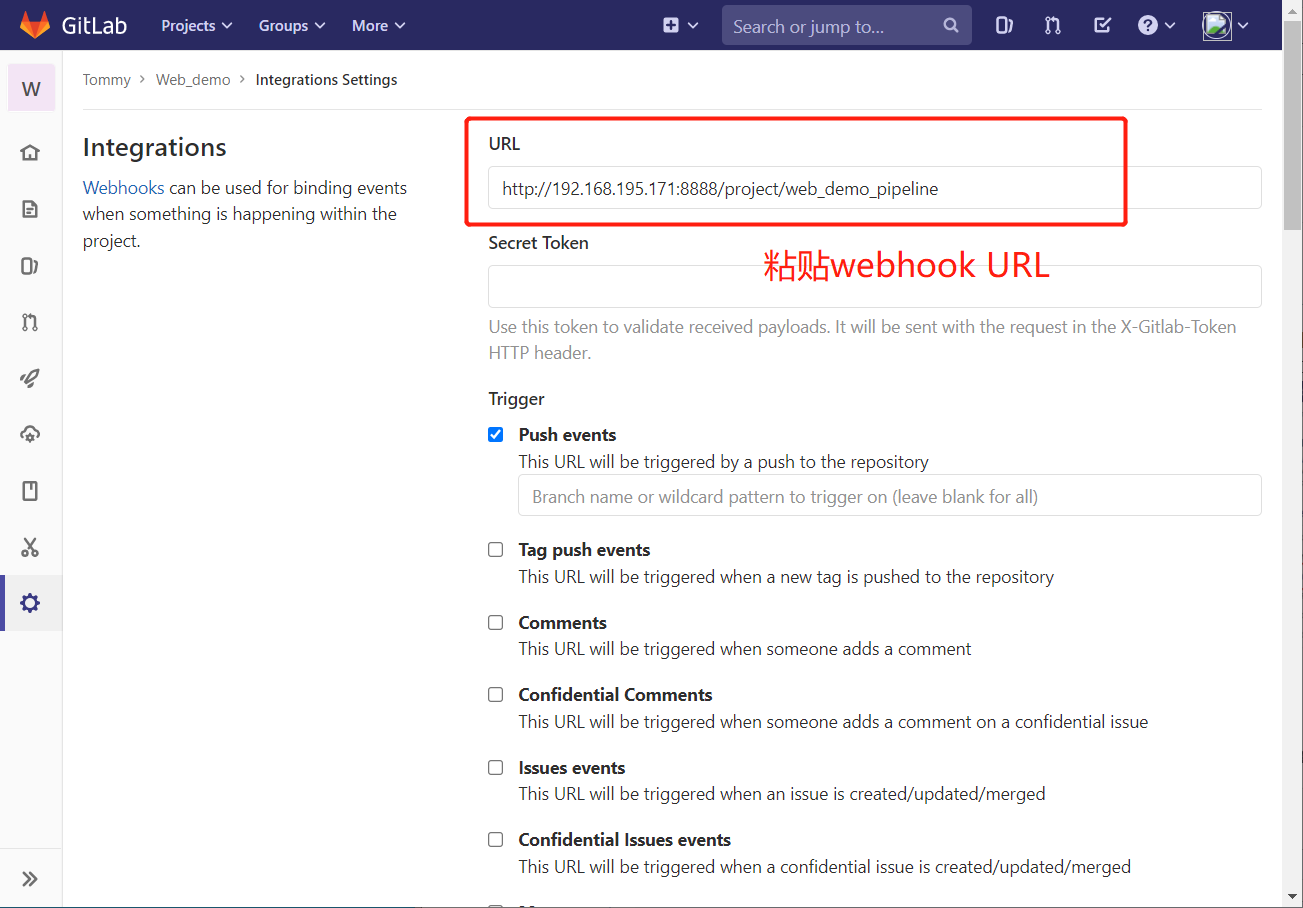Click the webhook URL input field
Viewport: 1303px width, 908px height.
tap(875, 188)
